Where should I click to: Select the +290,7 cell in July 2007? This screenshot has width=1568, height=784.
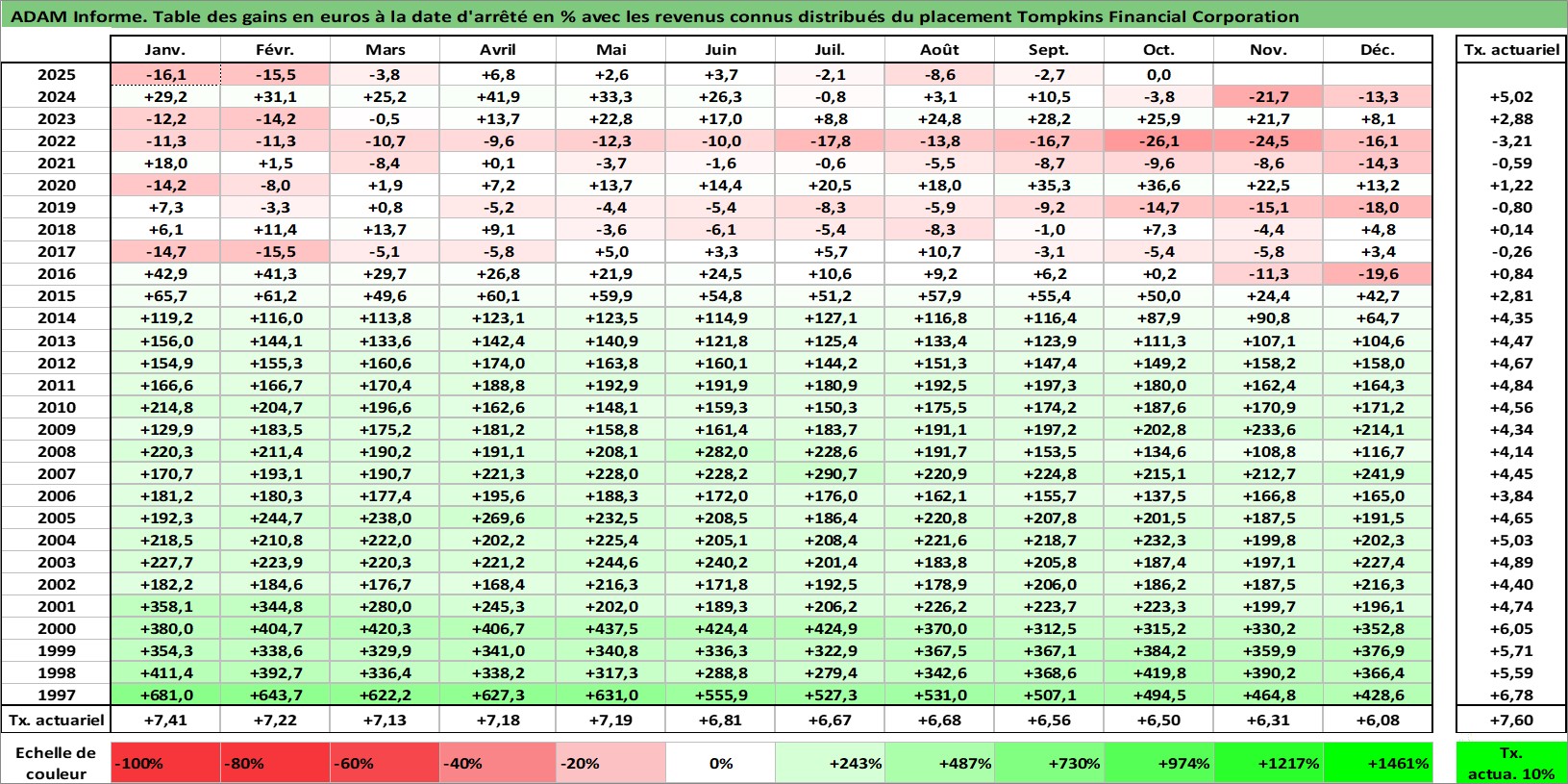[830, 473]
